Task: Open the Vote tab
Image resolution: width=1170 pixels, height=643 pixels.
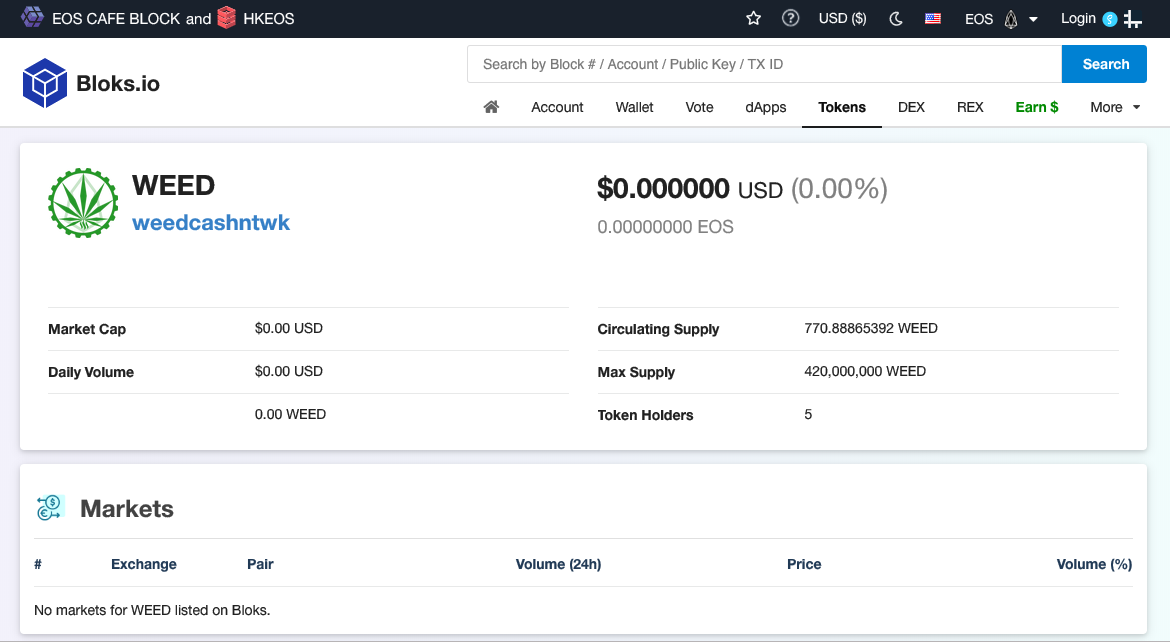Action: pos(699,107)
